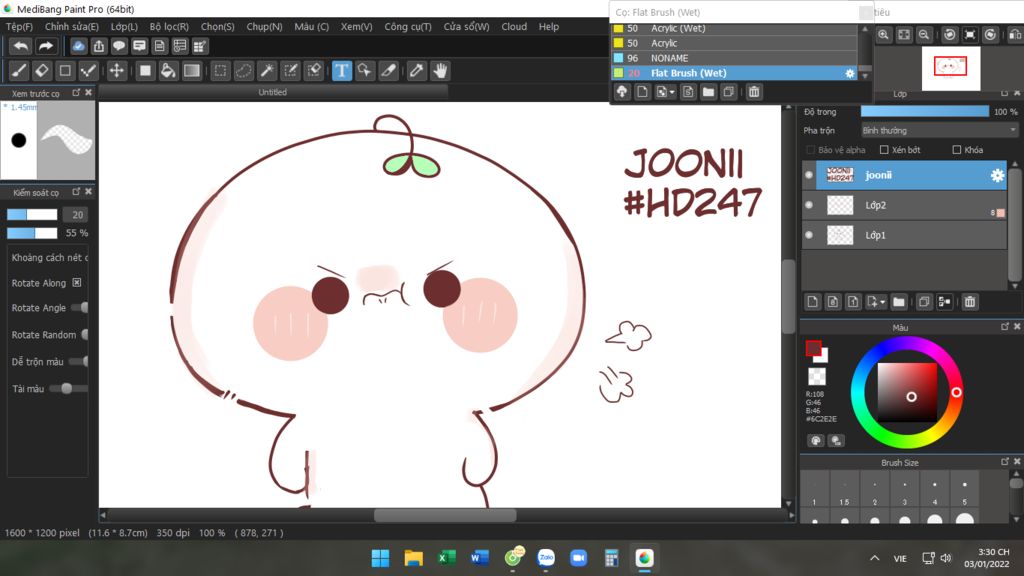Click the export share icon
1024x576 pixels.
tap(99, 46)
